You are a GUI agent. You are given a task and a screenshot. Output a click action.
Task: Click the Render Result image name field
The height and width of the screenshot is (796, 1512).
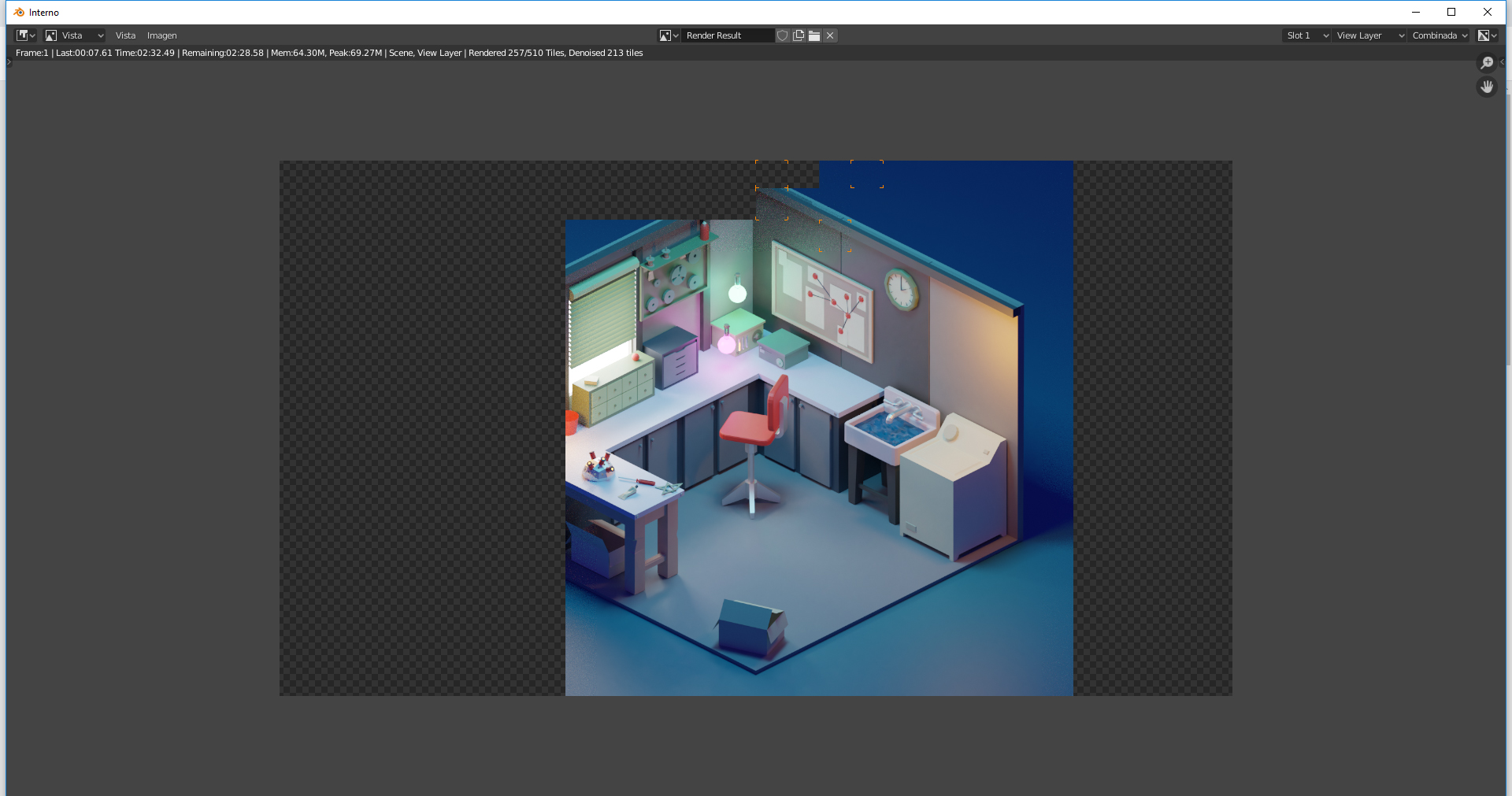click(728, 35)
